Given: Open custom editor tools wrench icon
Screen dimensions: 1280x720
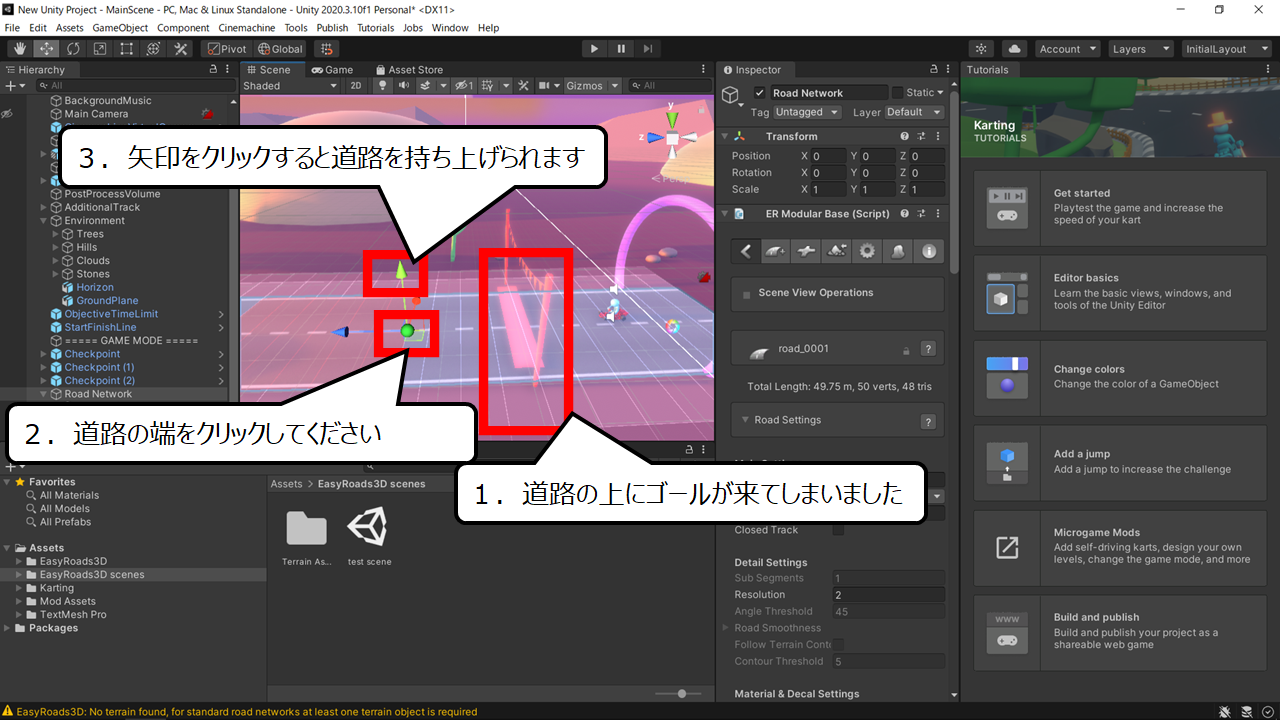Looking at the screenshot, I should point(181,49).
